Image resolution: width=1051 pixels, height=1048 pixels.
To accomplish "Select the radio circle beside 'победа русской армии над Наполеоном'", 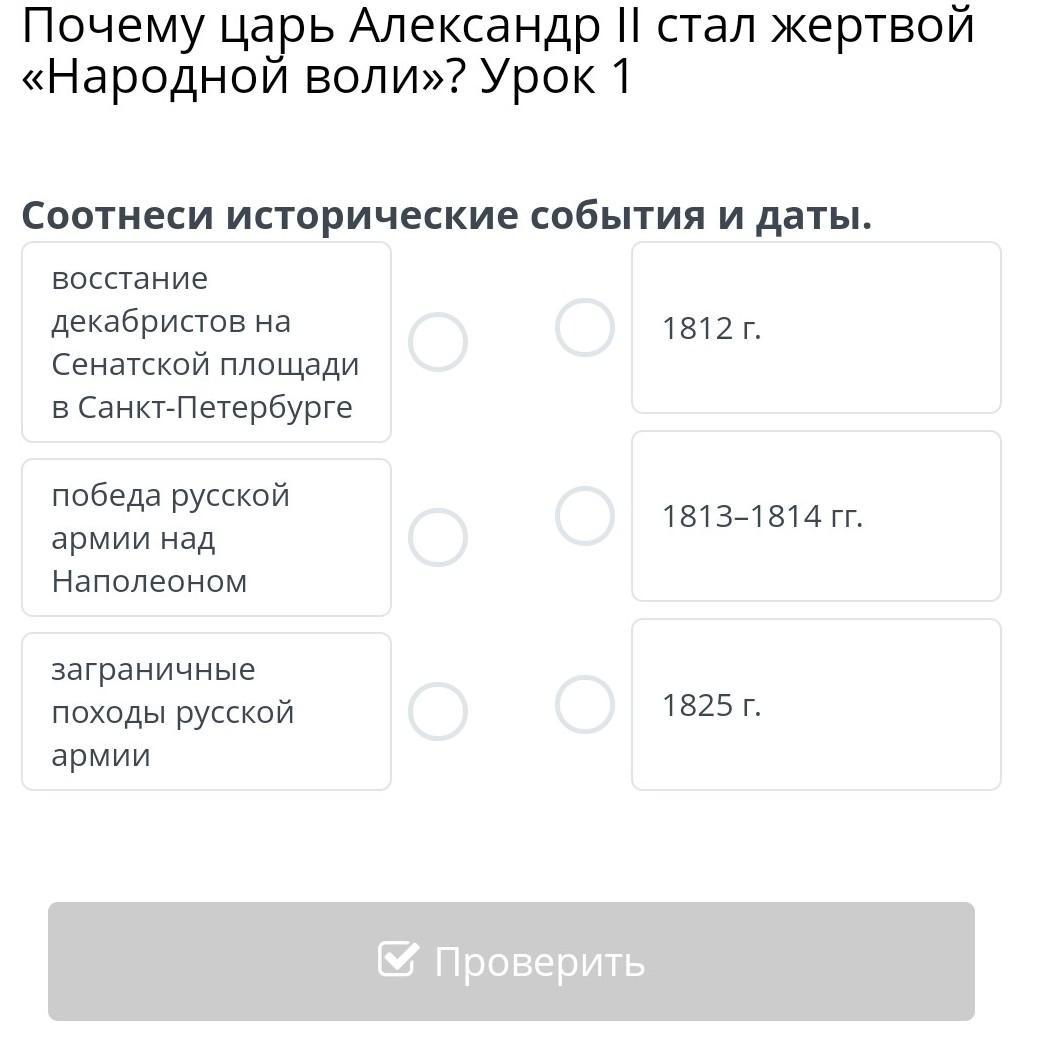I will [438, 537].
